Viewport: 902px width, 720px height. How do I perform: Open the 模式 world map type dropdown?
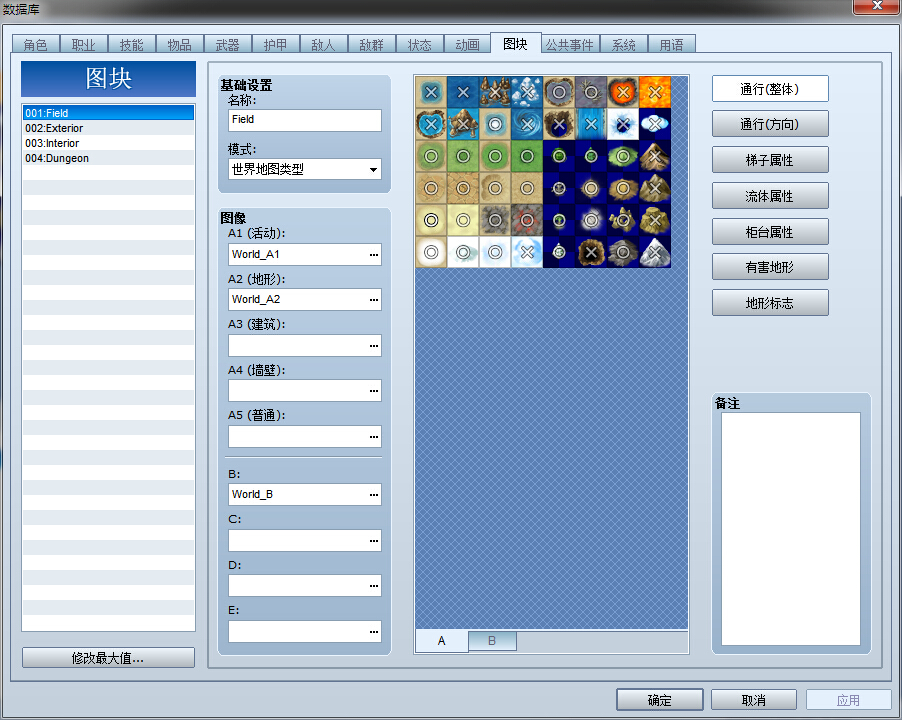click(x=305, y=170)
